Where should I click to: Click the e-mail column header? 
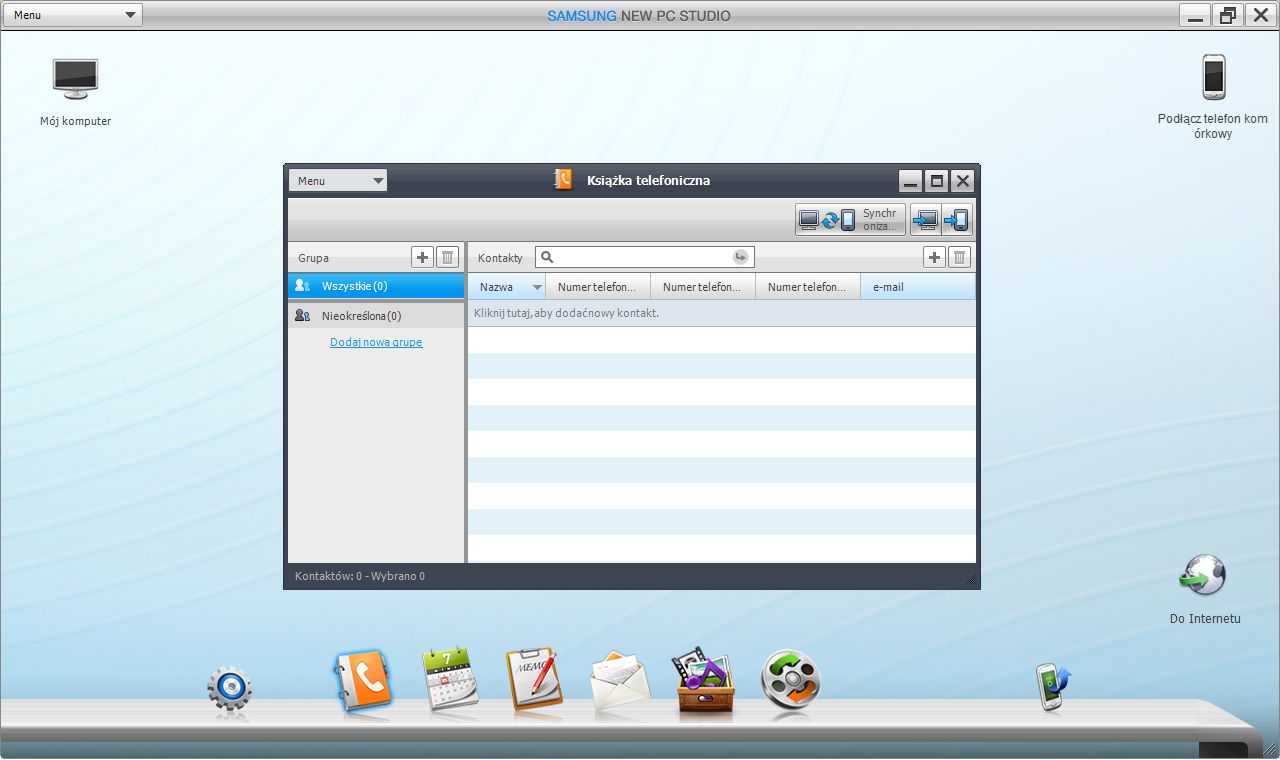[x=918, y=287]
